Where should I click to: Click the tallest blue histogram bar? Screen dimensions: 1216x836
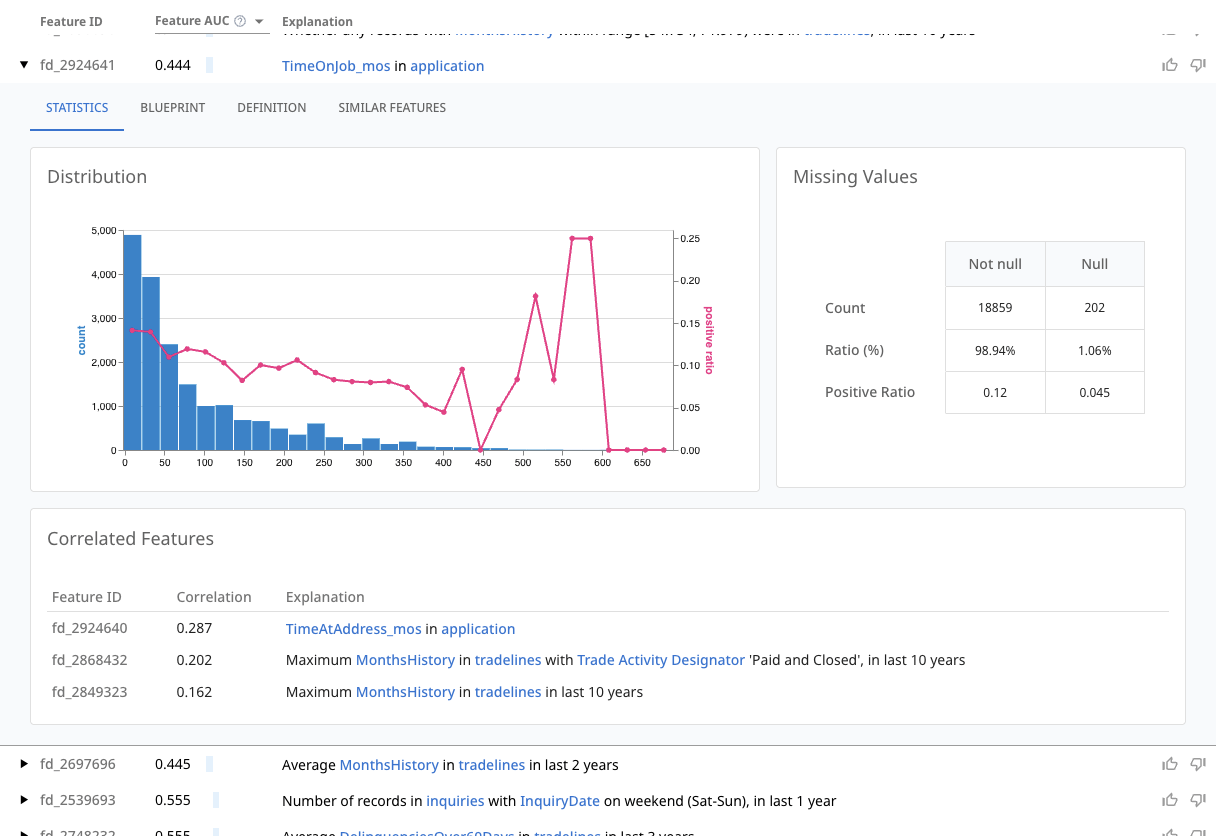(132, 342)
